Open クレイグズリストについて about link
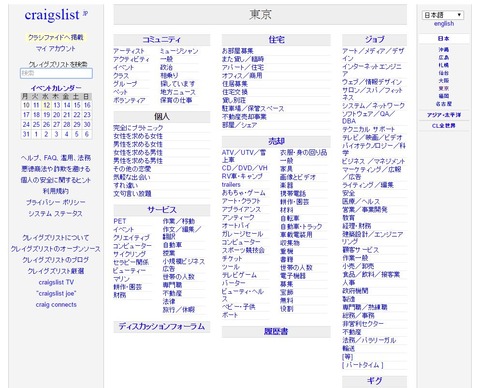Viewport: 480px width, 388px height. point(56,238)
